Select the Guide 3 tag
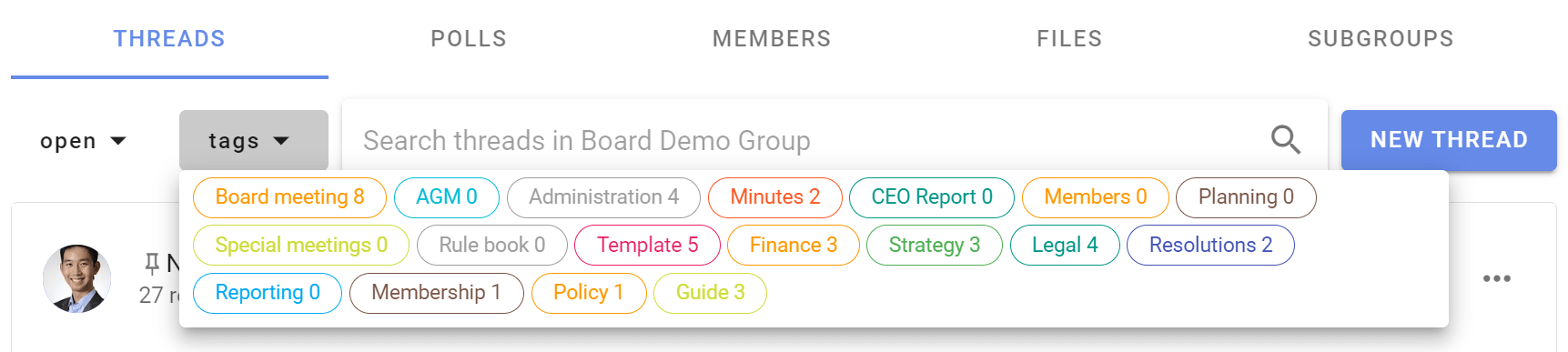 (x=710, y=293)
